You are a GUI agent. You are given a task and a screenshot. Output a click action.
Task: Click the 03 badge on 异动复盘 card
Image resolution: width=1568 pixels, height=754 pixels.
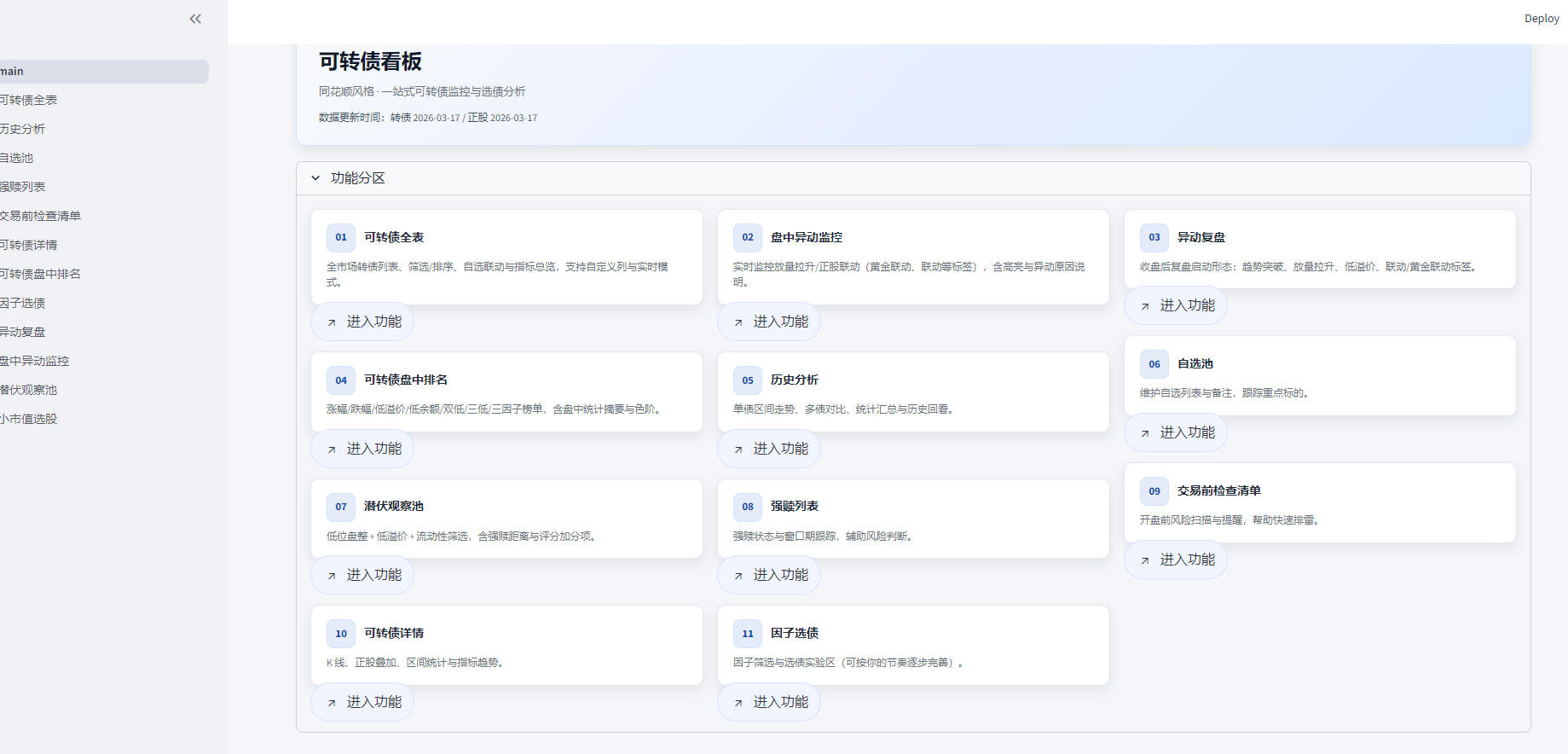pyautogui.click(x=1154, y=238)
